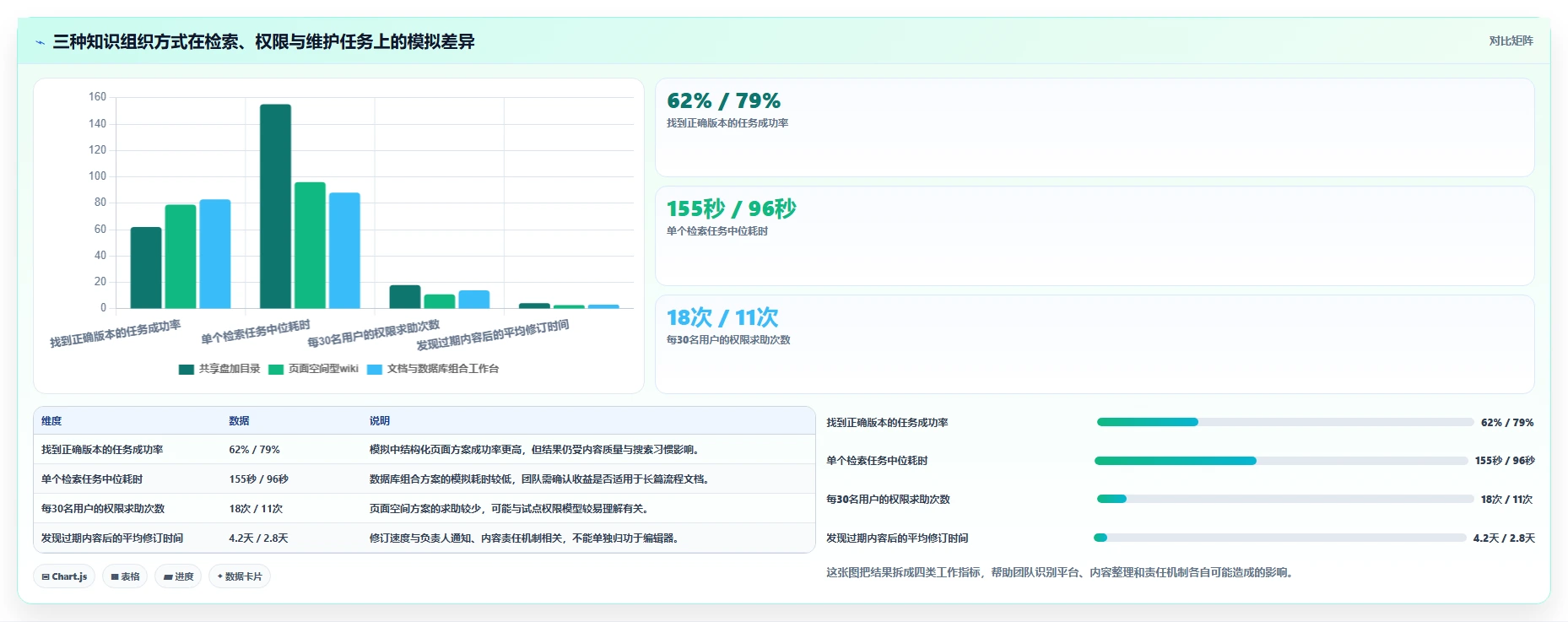
Task: Open the 155秒 / 96秒 data card
Action: pyautogui.click(x=1095, y=235)
